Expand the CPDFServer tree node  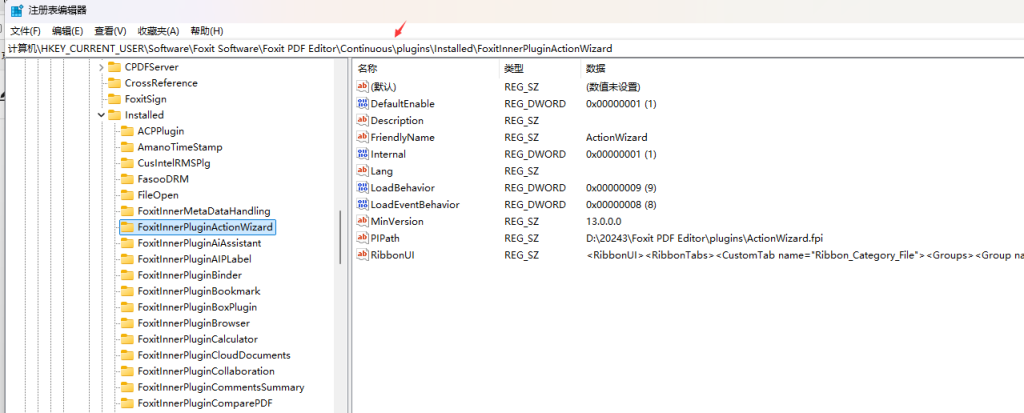[101, 67]
